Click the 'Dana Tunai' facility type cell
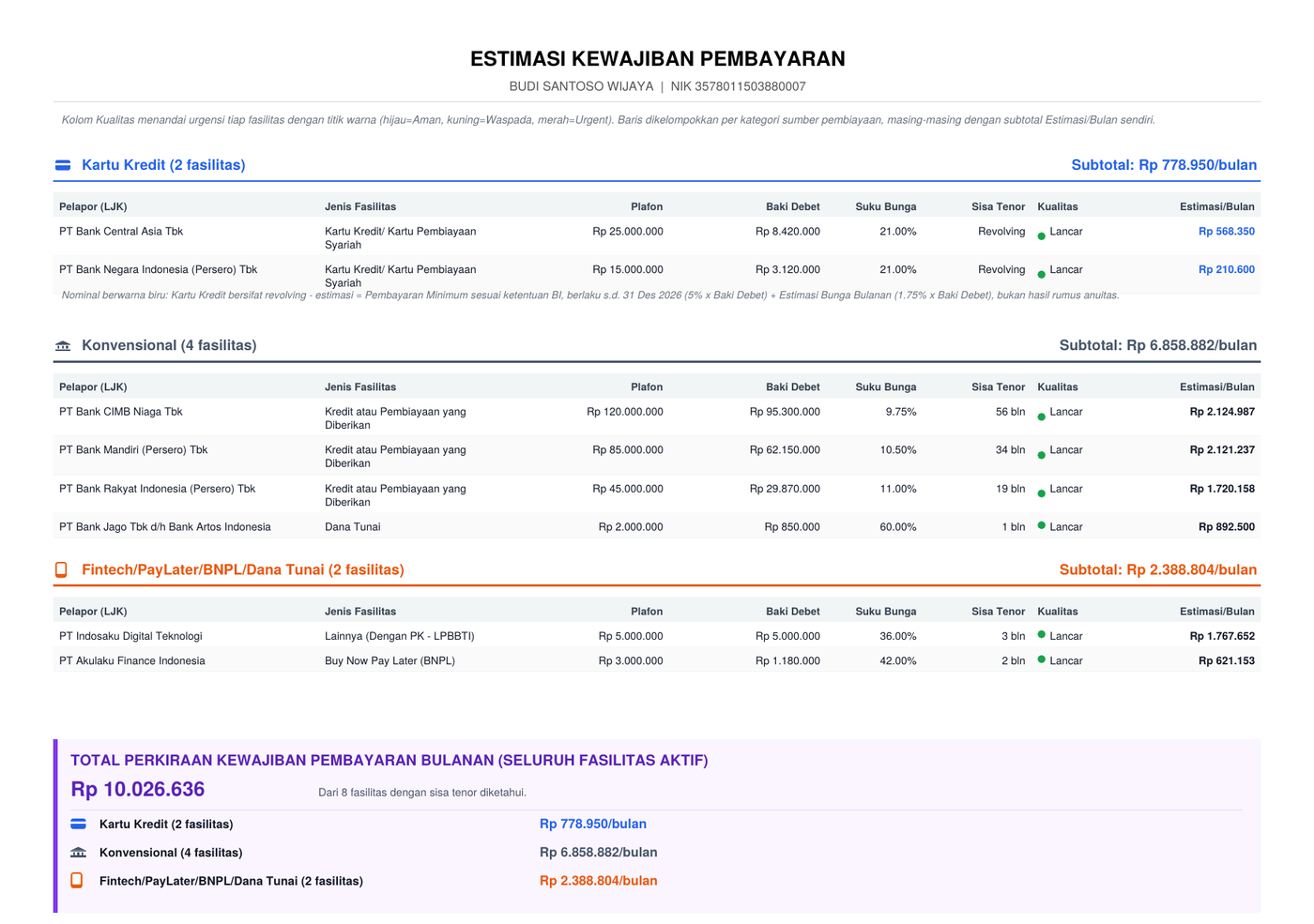The height and width of the screenshot is (924, 1314). (x=353, y=527)
